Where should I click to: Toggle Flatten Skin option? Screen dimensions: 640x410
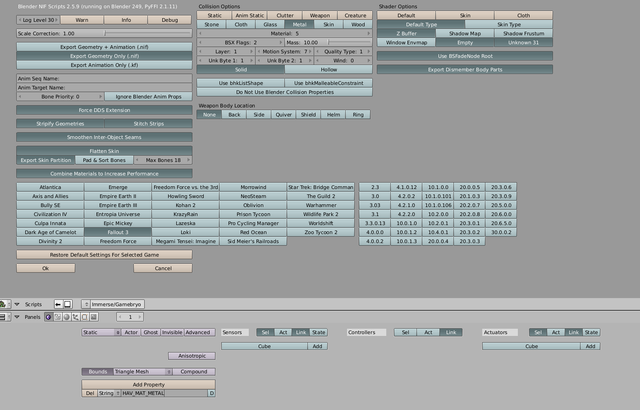pyautogui.click(x=104, y=151)
